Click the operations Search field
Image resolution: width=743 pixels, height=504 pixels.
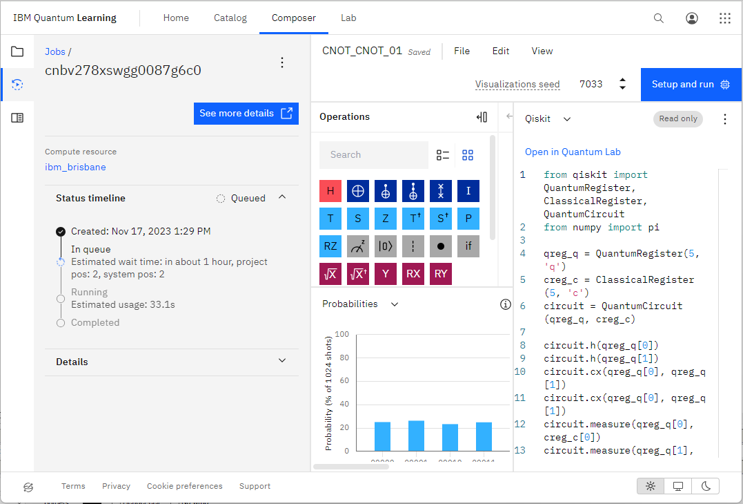pos(374,155)
